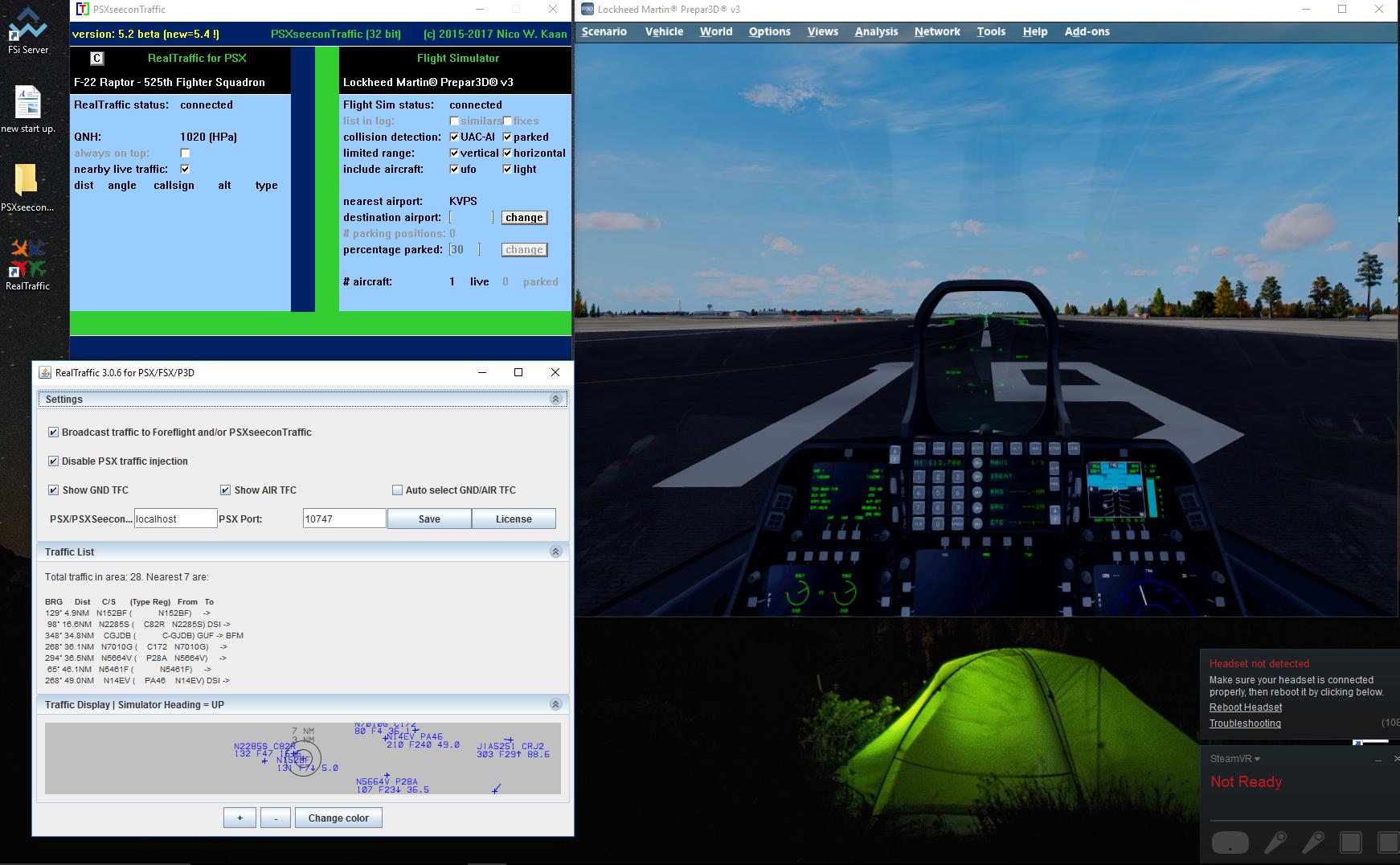Click the traffic radar display map
Screen dimensions: 1400x865
coord(303,759)
